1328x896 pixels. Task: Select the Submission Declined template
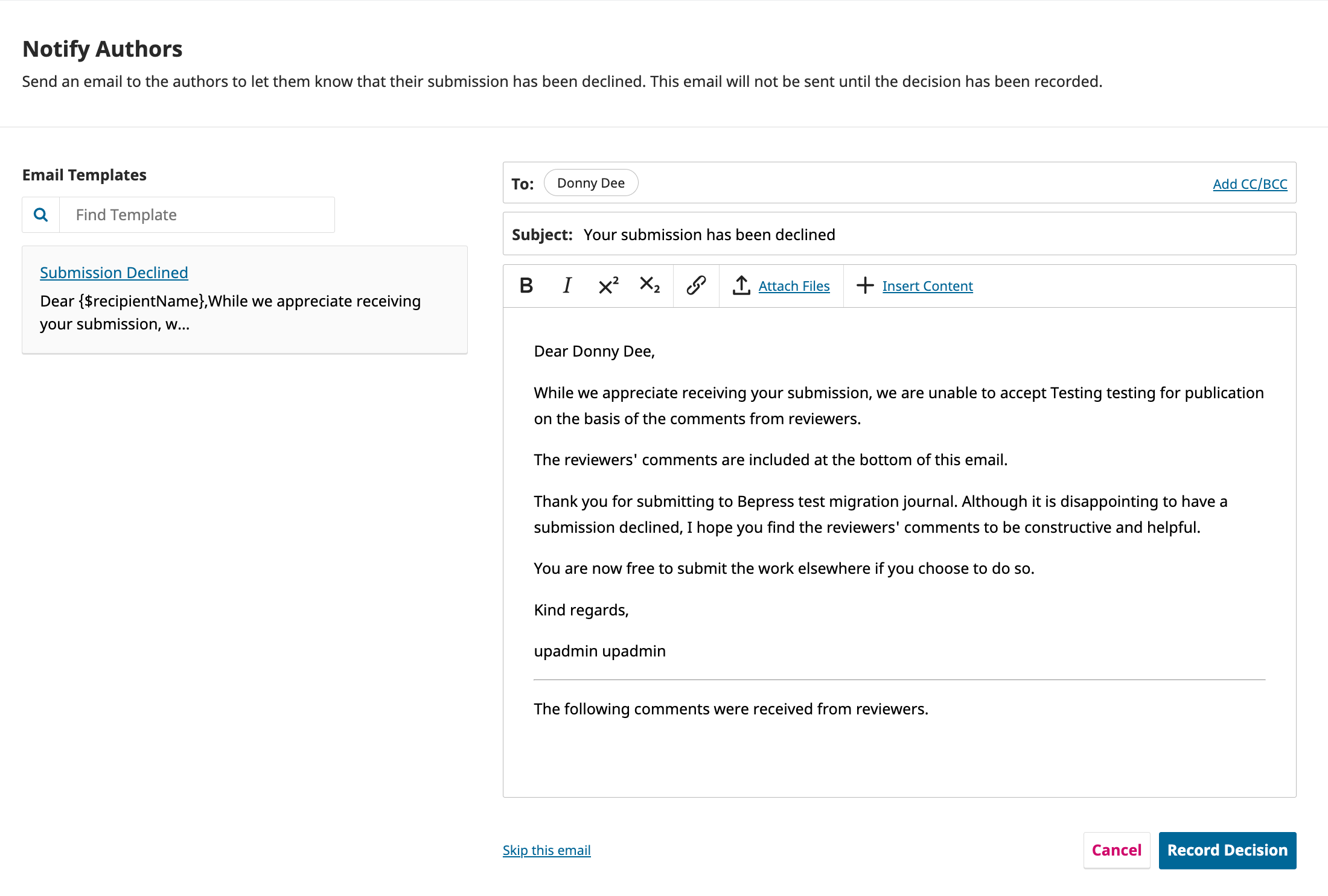point(114,273)
